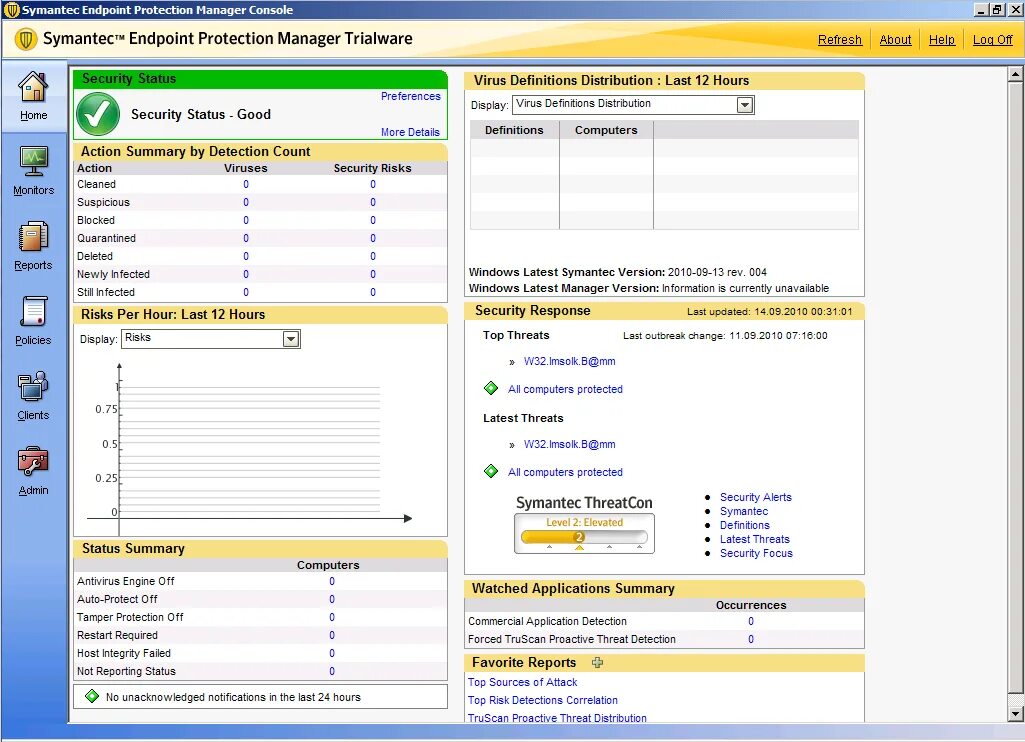Click the plus icon beside Favorite Reports
The height and width of the screenshot is (742, 1025).
coord(597,662)
